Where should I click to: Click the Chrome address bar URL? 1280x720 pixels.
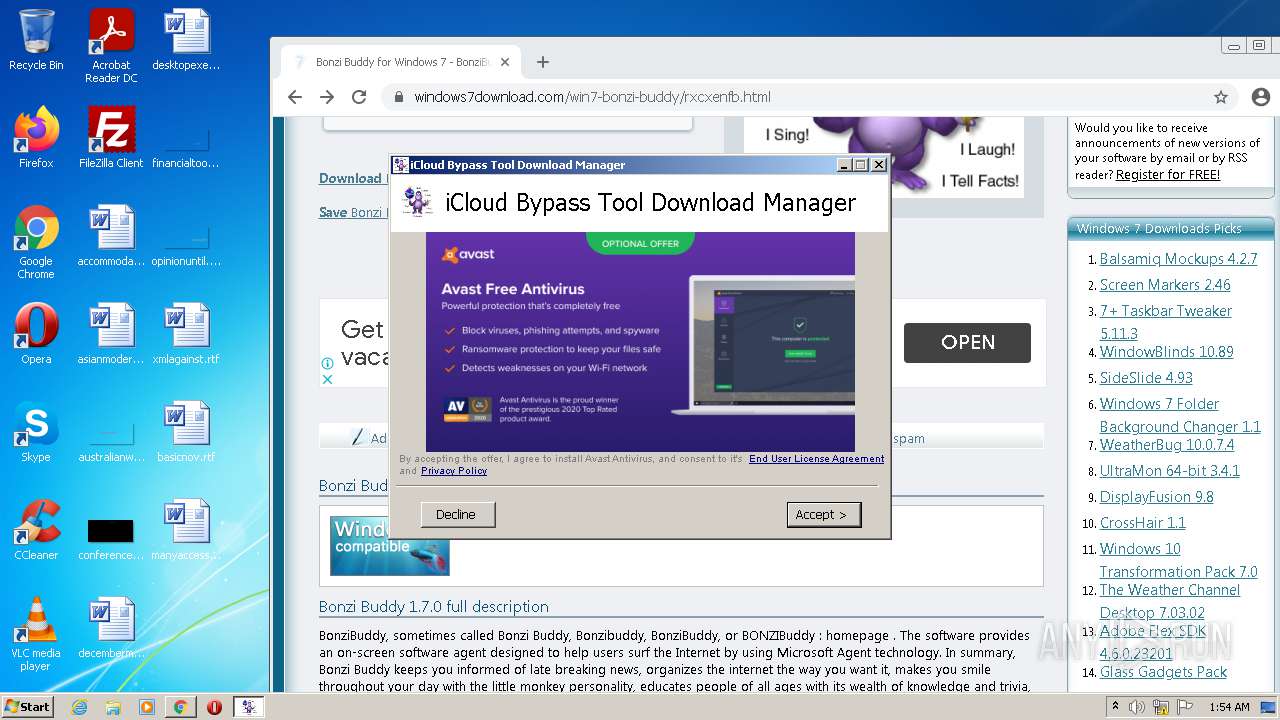[x=592, y=97]
